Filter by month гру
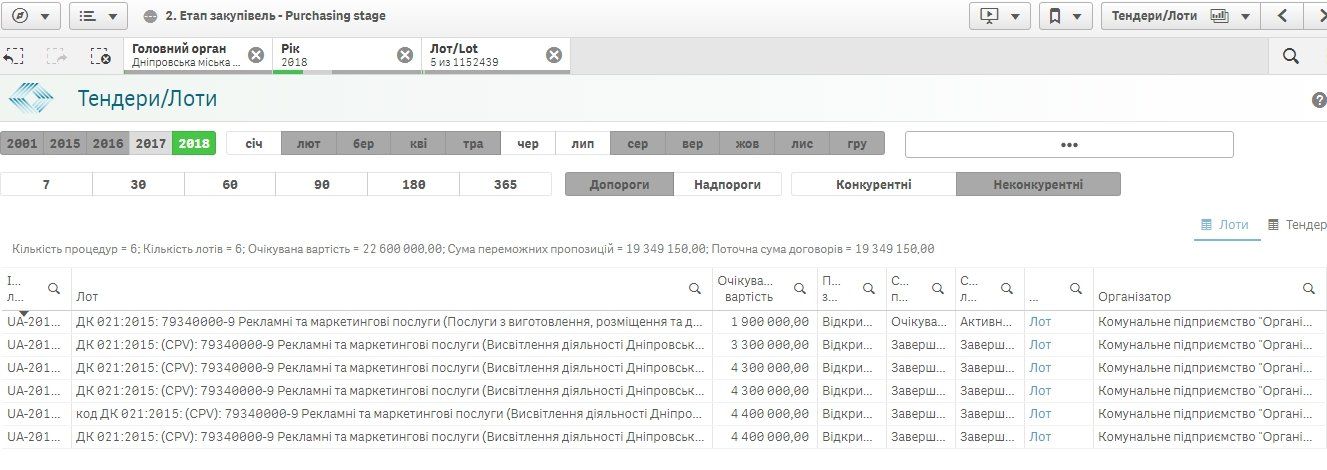Screen dimensions: 1327x470 point(857,144)
